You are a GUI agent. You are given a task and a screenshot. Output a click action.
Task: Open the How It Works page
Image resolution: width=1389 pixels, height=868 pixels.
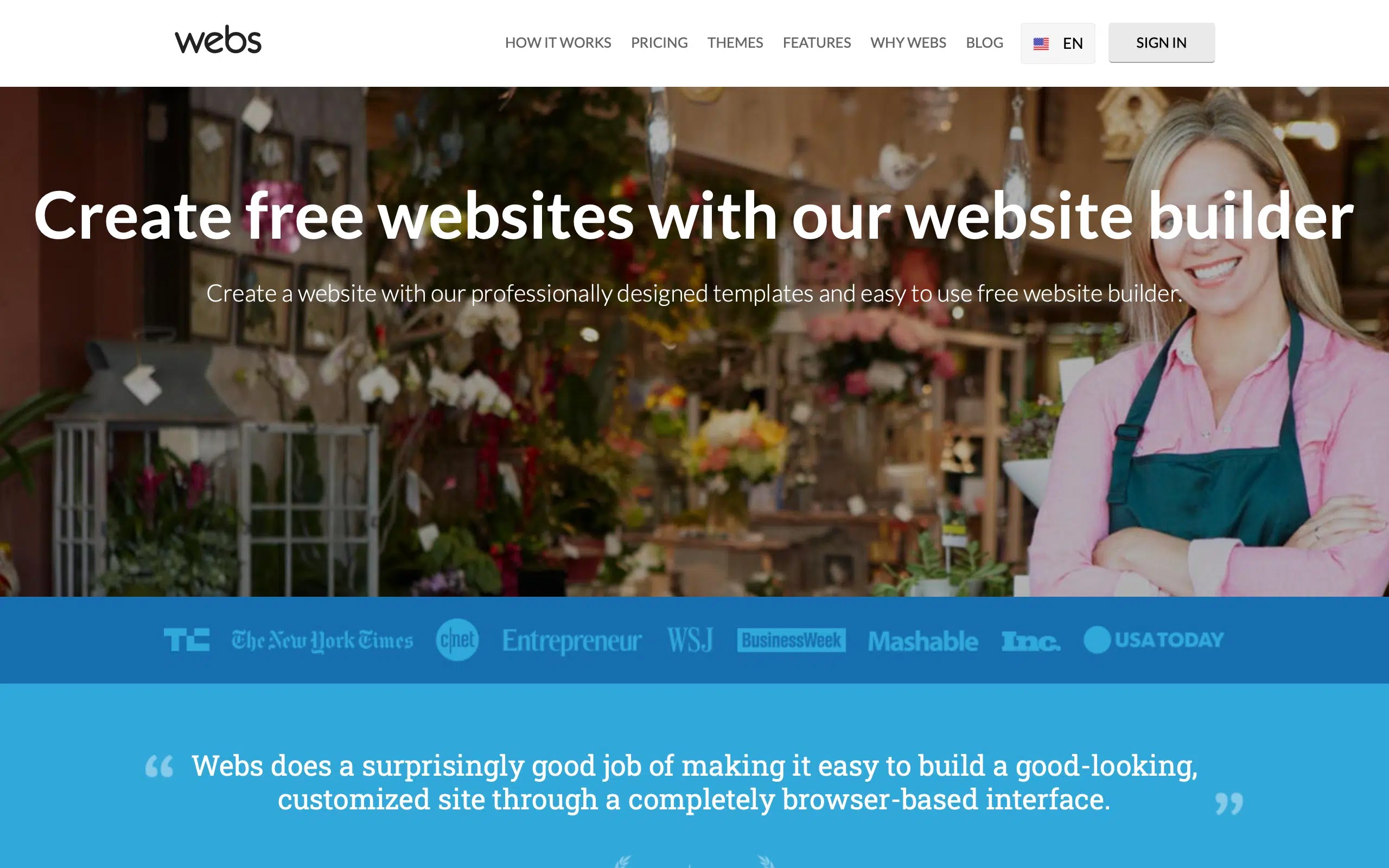(x=558, y=42)
